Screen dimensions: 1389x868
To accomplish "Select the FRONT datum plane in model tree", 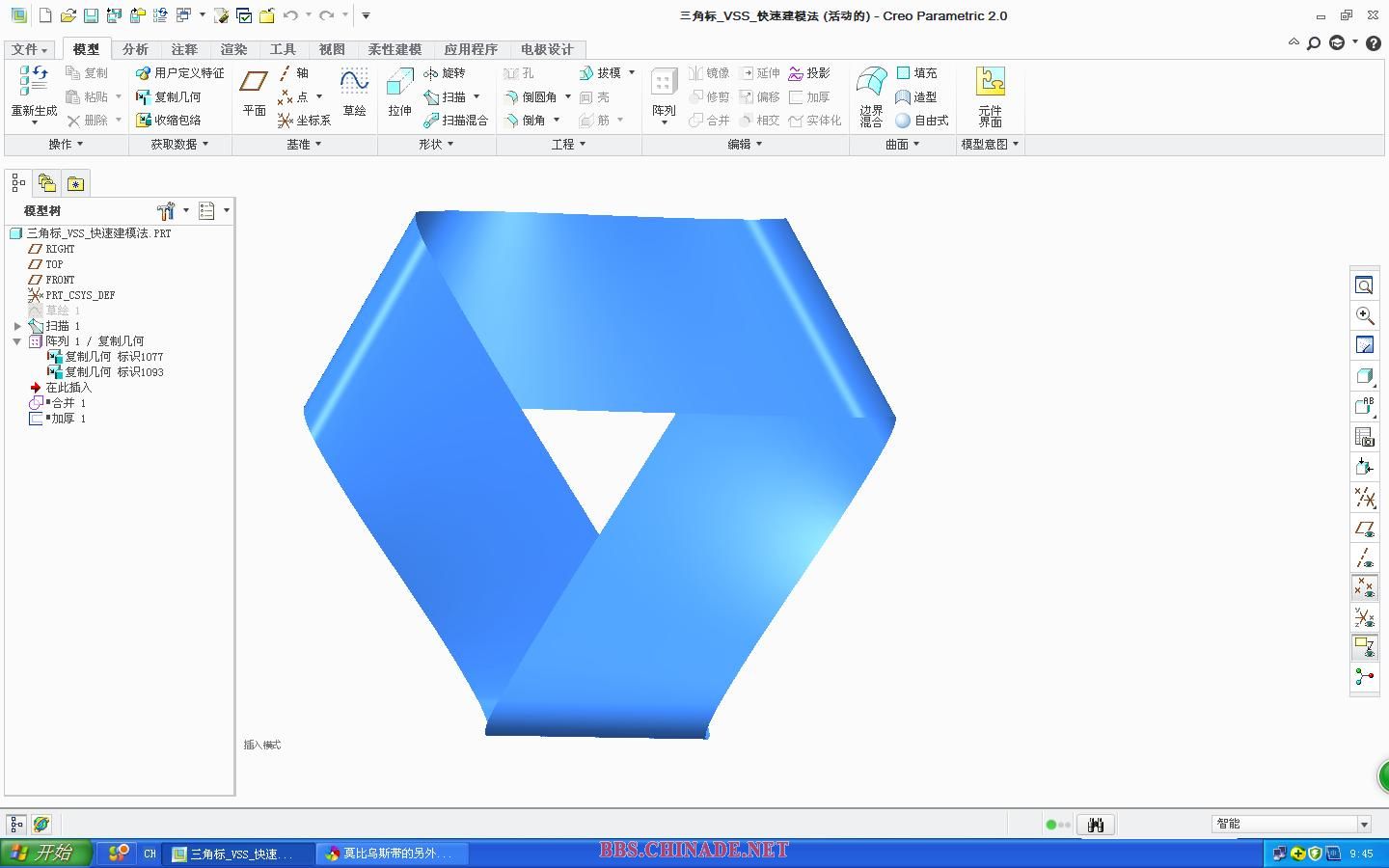I will pyautogui.click(x=52, y=280).
